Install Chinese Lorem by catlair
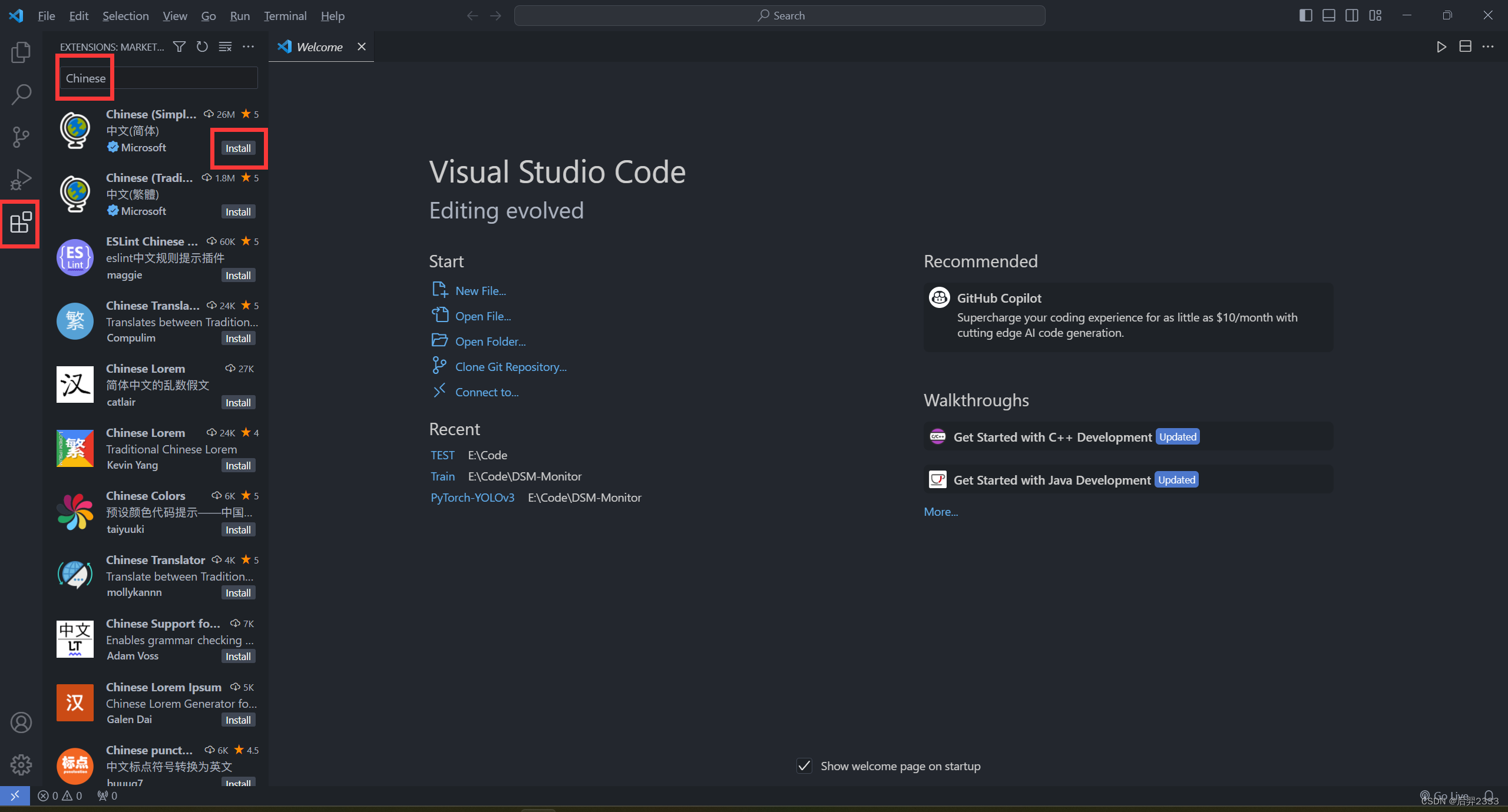The width and height of the screenshot is (1508, 812). pos(238,402)
